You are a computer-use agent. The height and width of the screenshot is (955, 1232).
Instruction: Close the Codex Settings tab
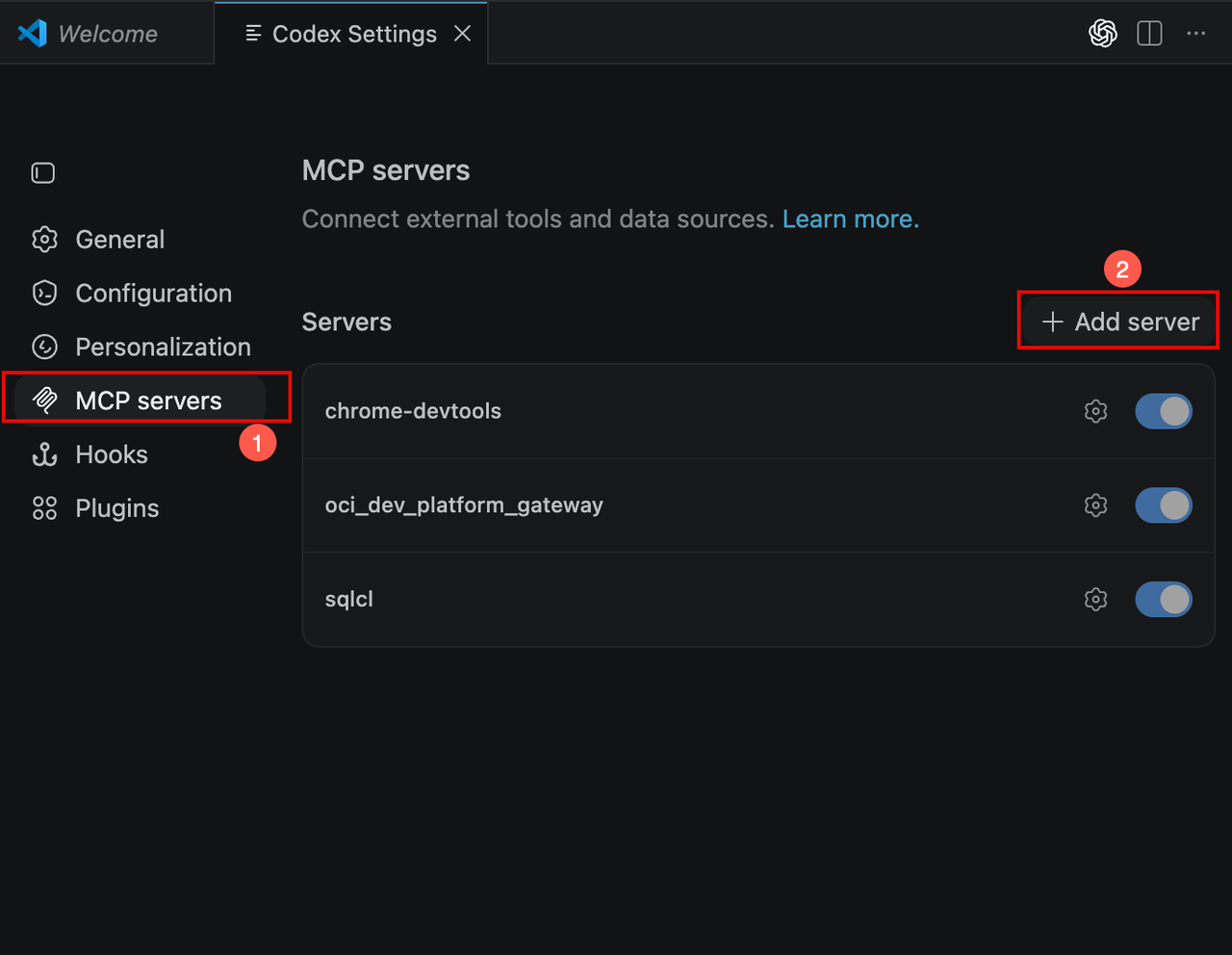[463, 34]
